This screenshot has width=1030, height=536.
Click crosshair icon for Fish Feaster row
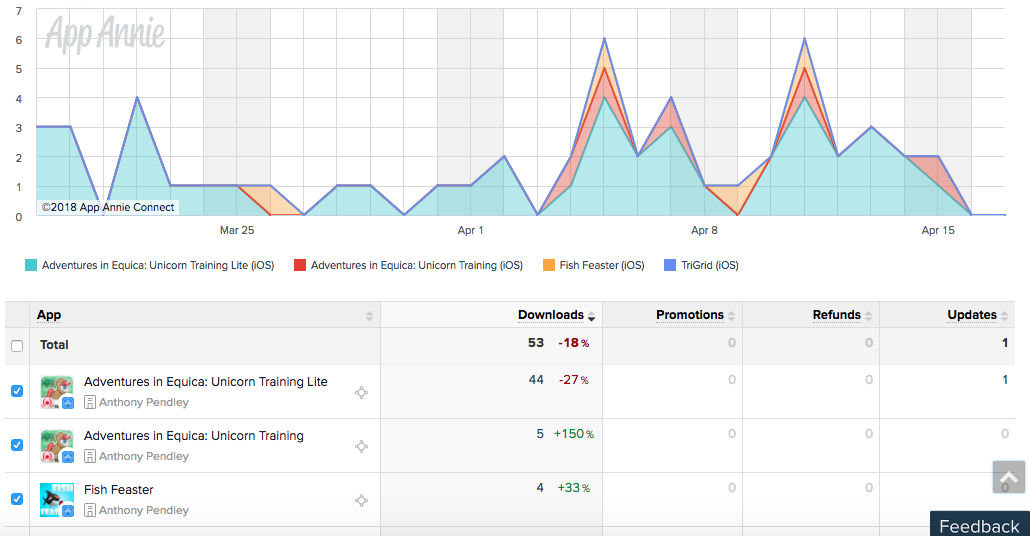(x=361, y=501)
